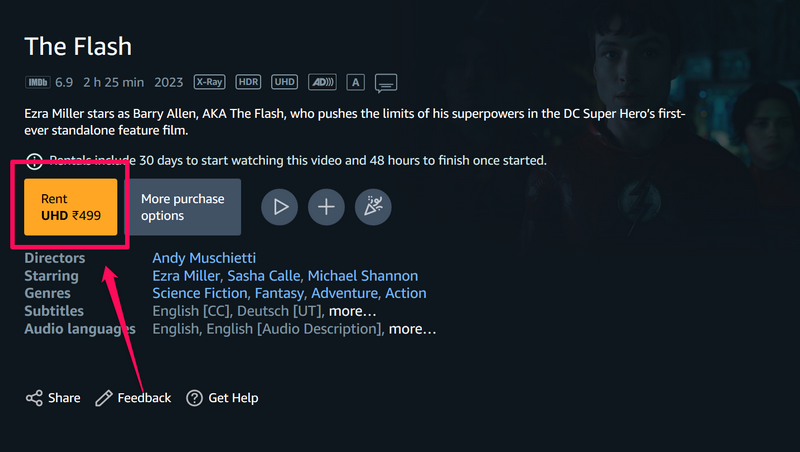This screenshot has width=800, height=452.
Task: Expand more audio languages
Action: coord(412,329)
